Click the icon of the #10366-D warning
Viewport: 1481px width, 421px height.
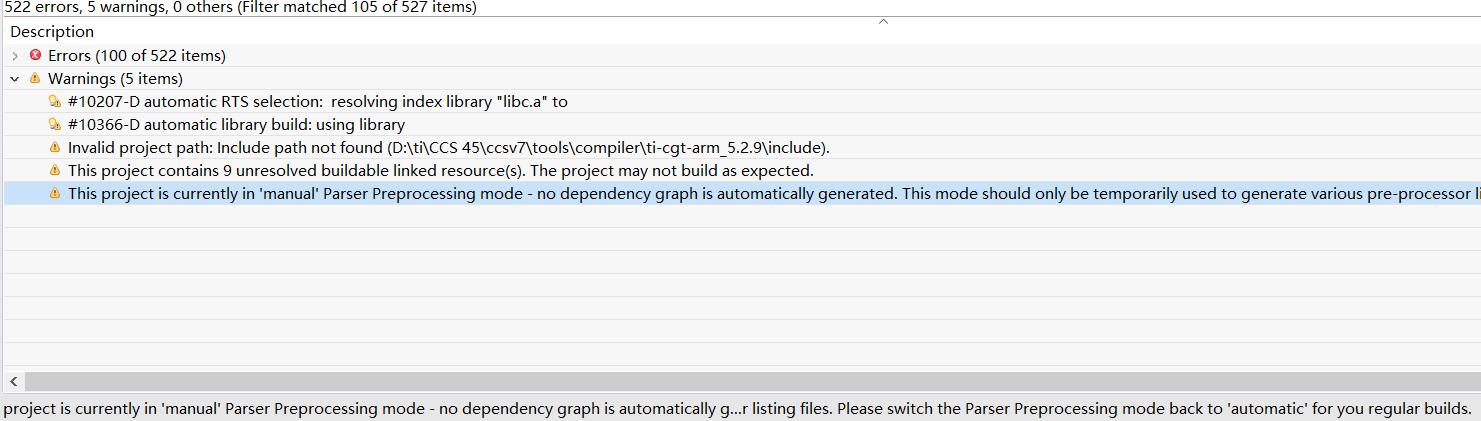[55, 124]
